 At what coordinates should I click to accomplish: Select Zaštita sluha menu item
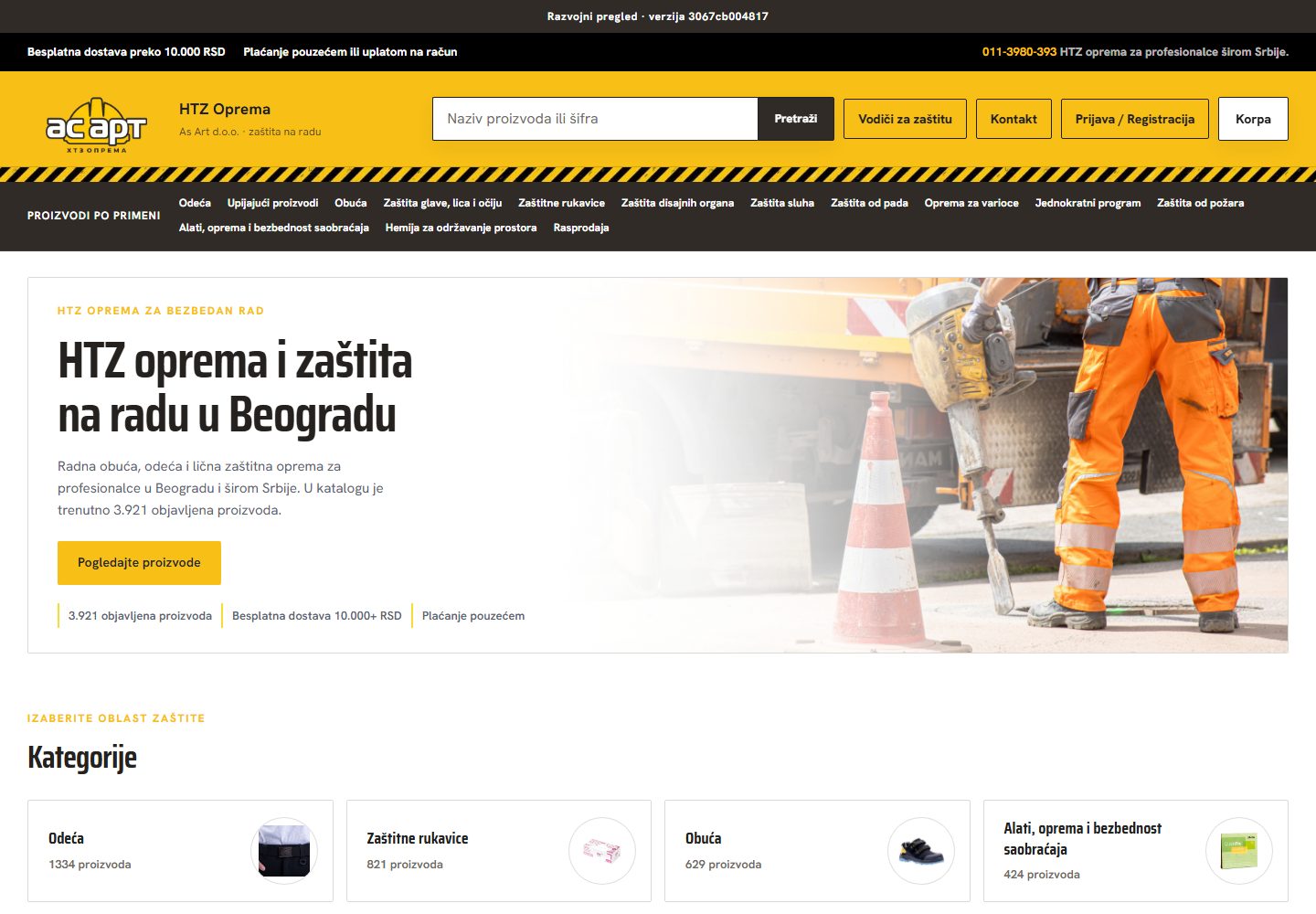(782, 203)
